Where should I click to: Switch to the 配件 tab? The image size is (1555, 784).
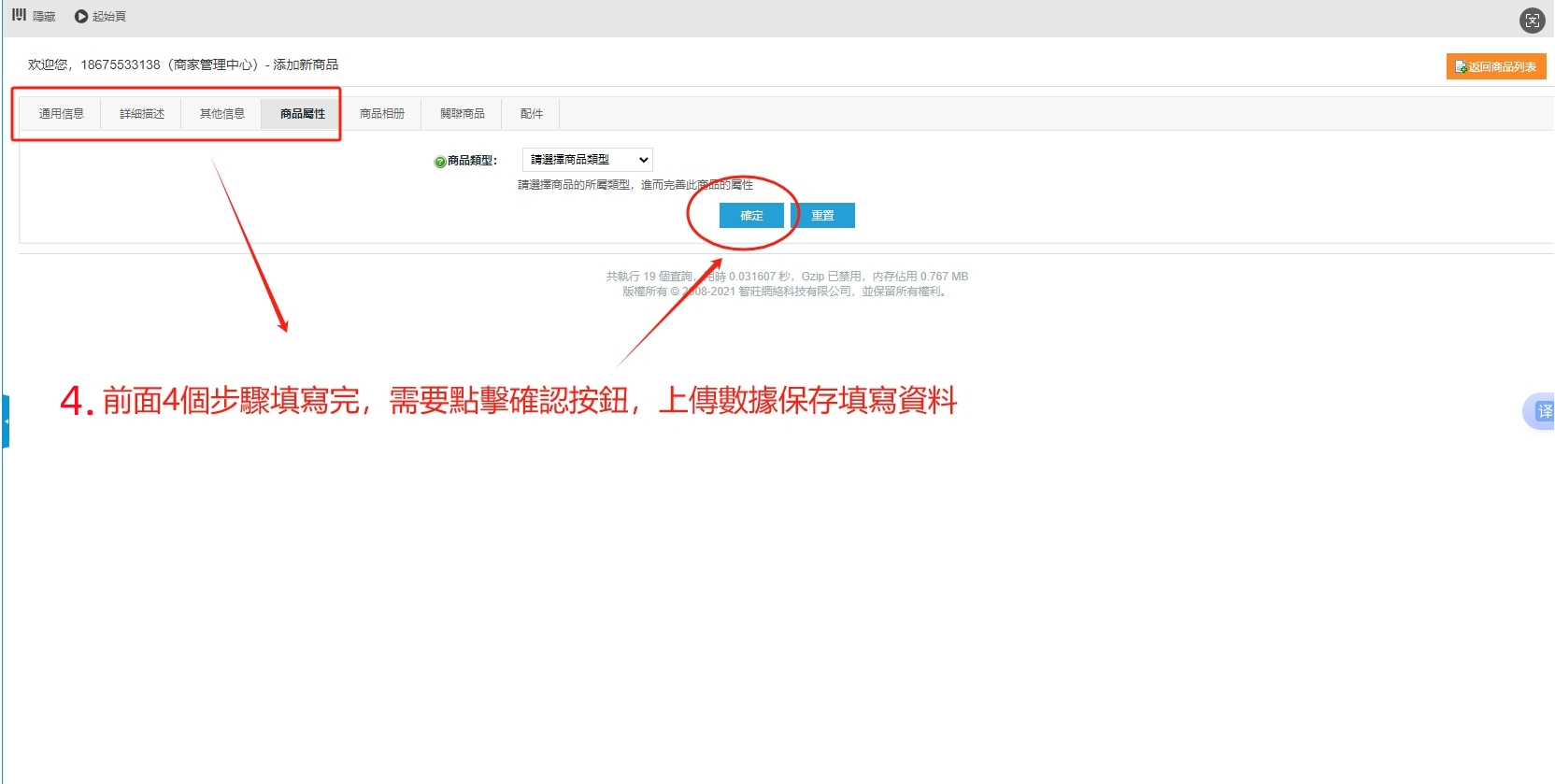tap(532, 114)
